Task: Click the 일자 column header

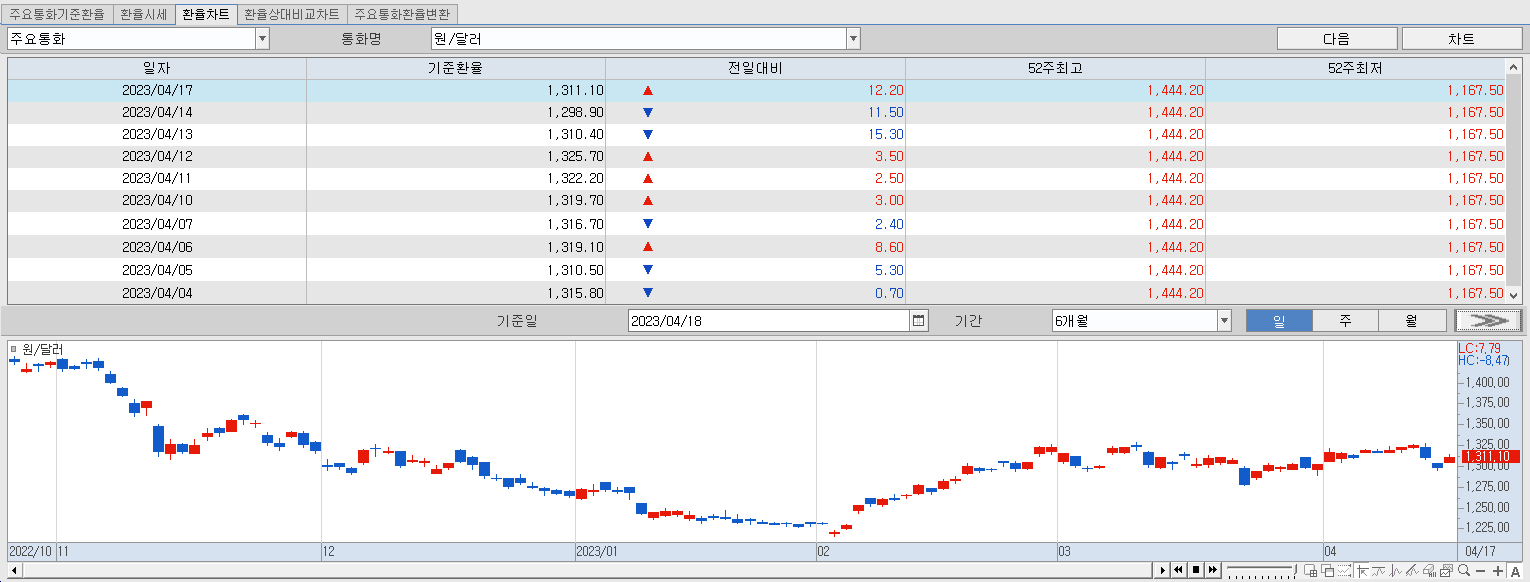Action: click(157, 68)
